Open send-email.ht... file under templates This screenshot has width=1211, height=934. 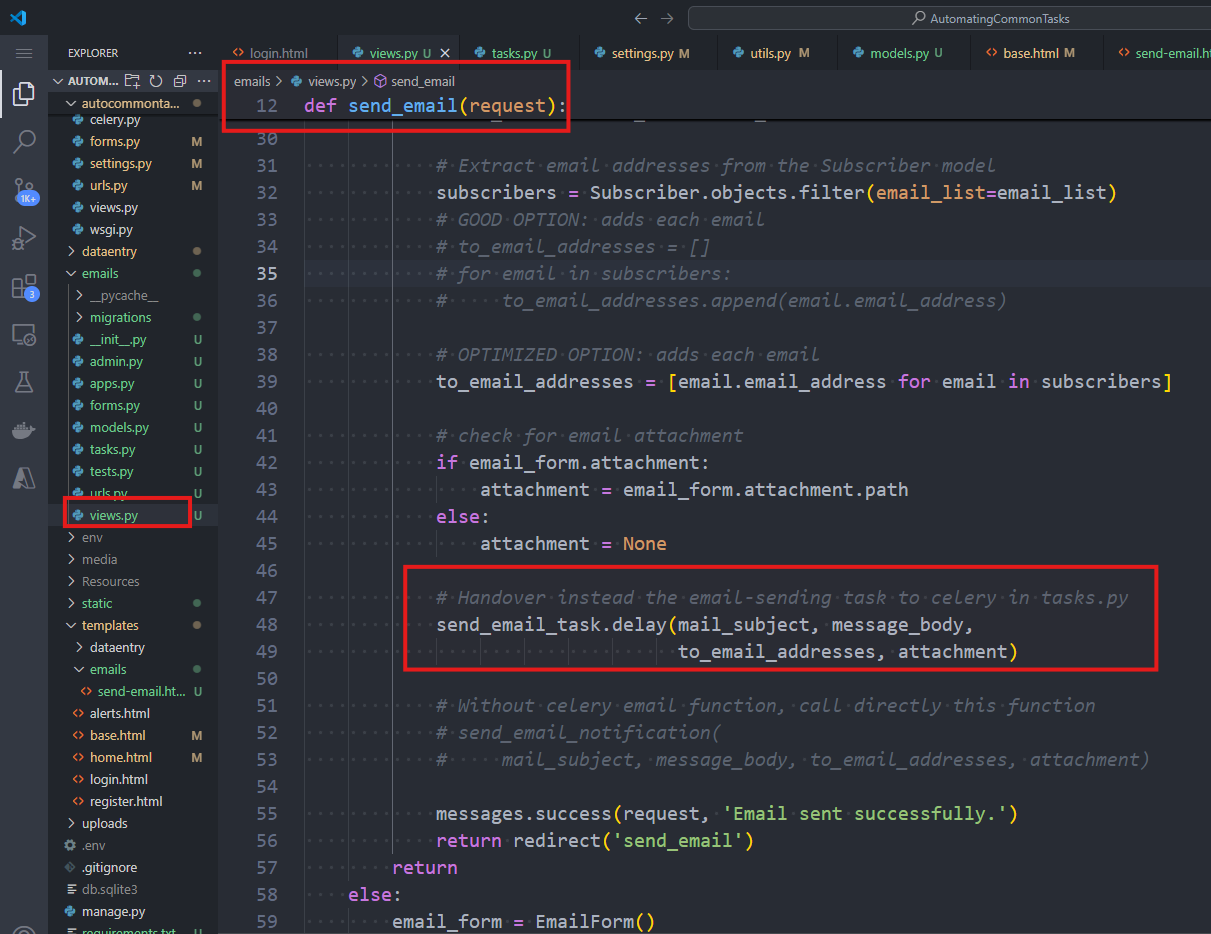[x=133, y=691]
